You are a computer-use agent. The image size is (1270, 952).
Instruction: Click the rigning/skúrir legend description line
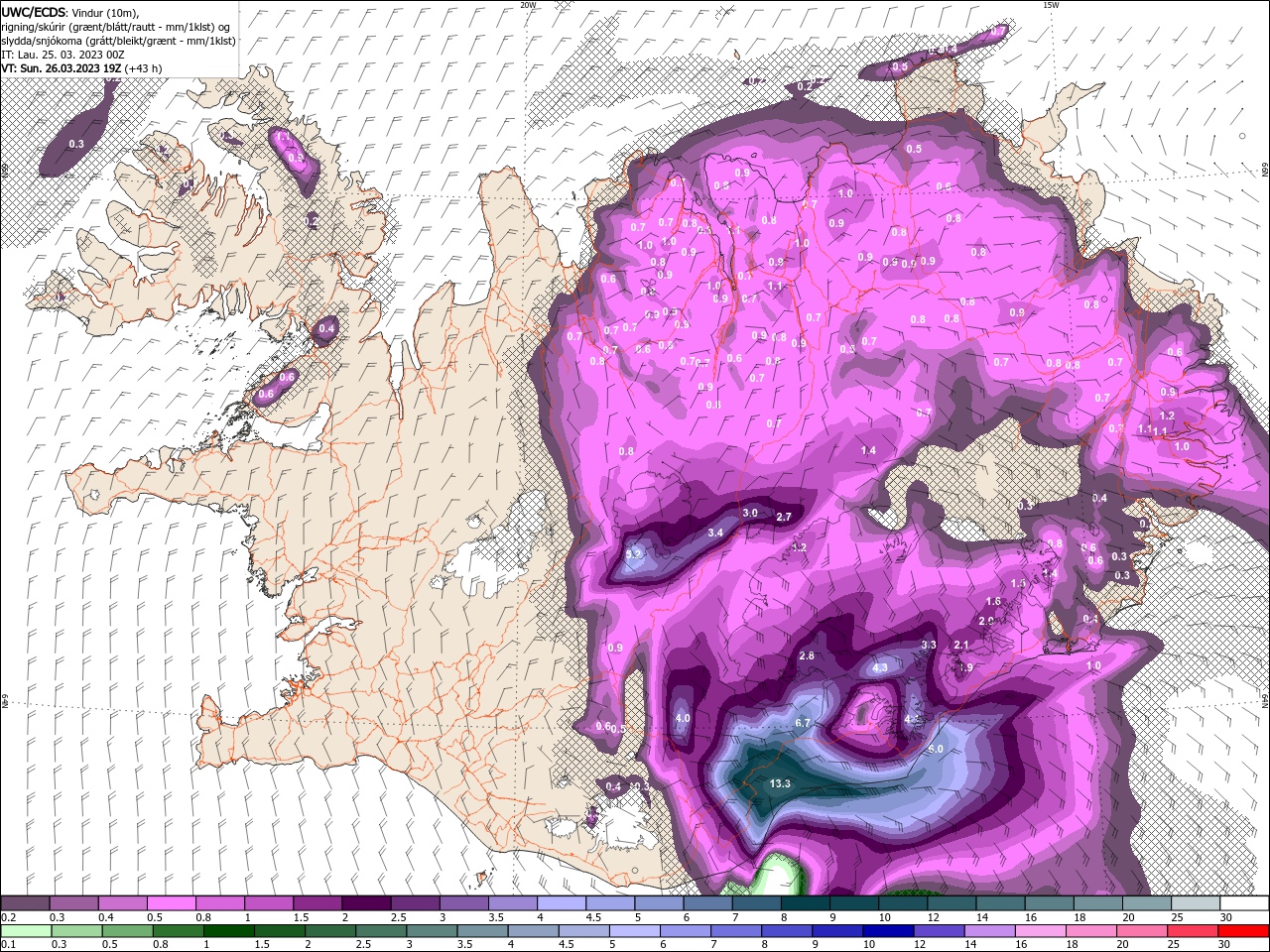coord(115,26)
